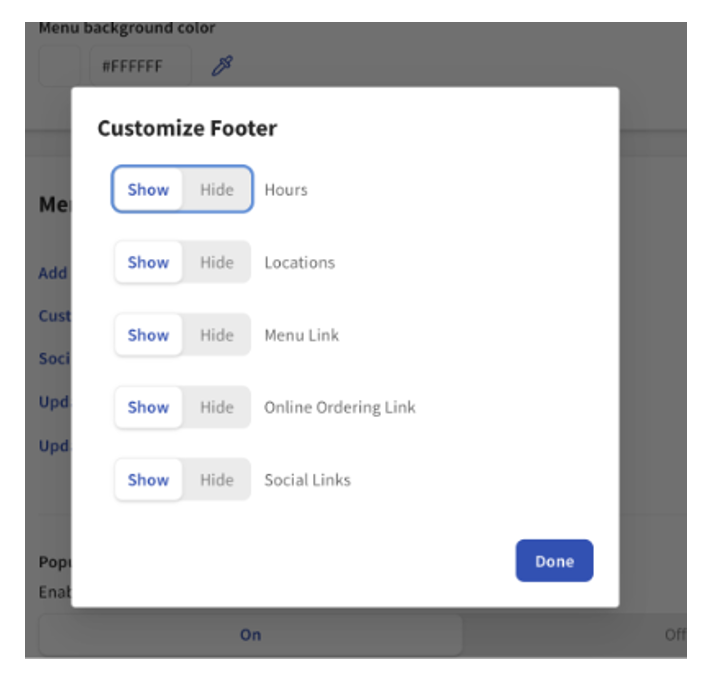Show Social Links in the footer
710x682 pixels.
click(x=148, y=480)
